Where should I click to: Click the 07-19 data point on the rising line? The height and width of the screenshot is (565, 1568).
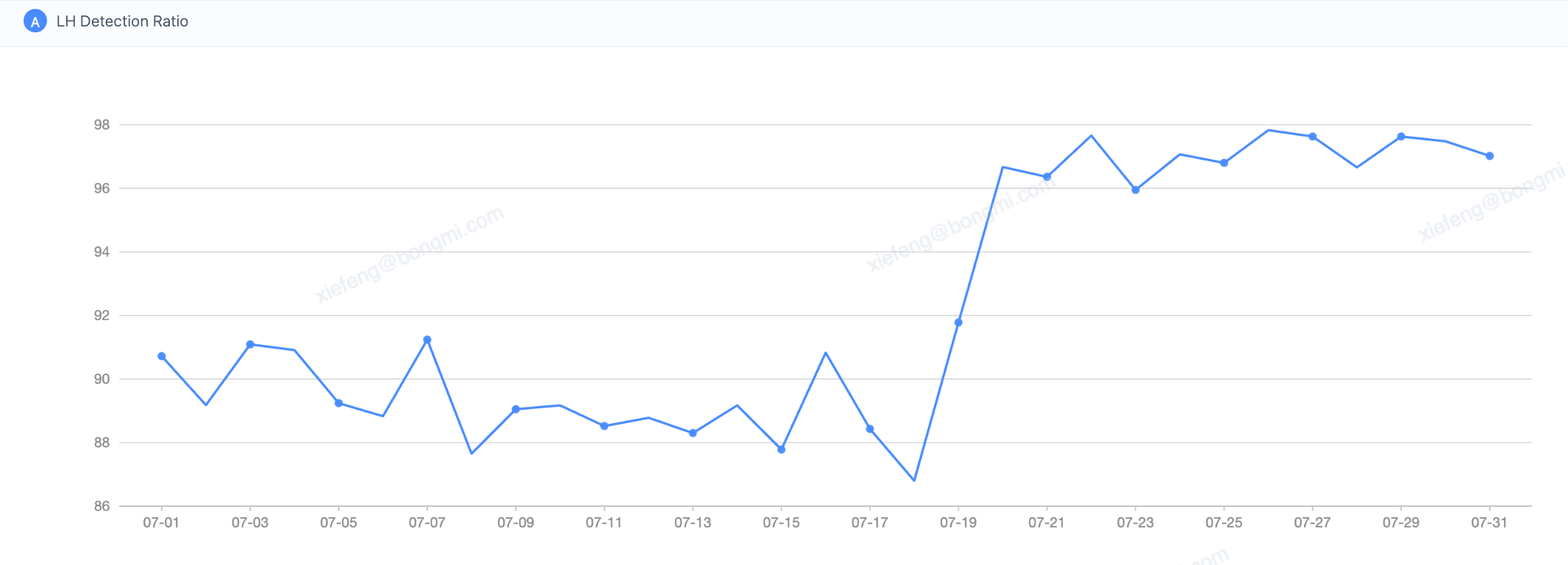pyautogui.click(x=958, y=322)
